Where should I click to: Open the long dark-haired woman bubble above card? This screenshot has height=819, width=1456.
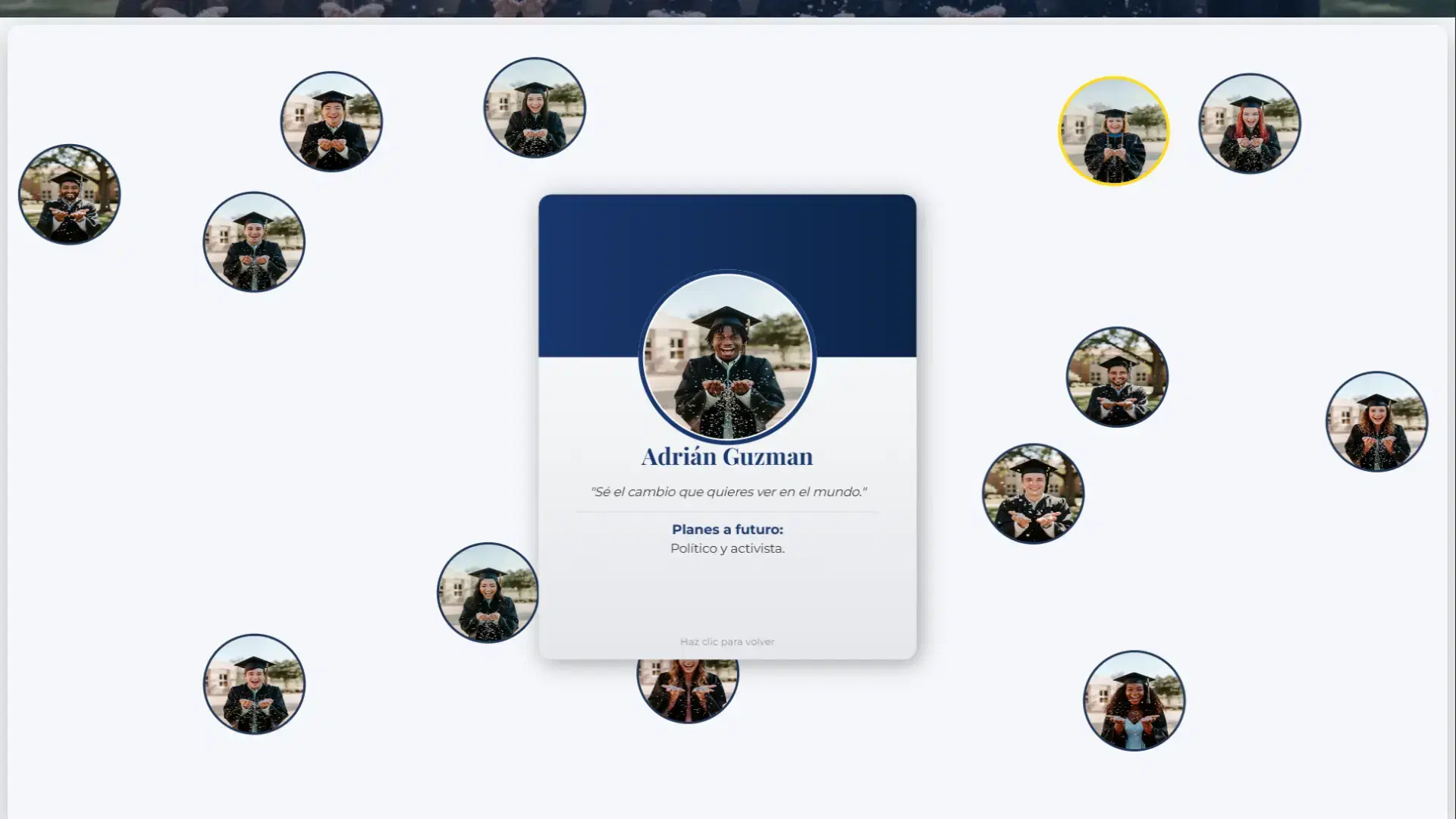534,108
